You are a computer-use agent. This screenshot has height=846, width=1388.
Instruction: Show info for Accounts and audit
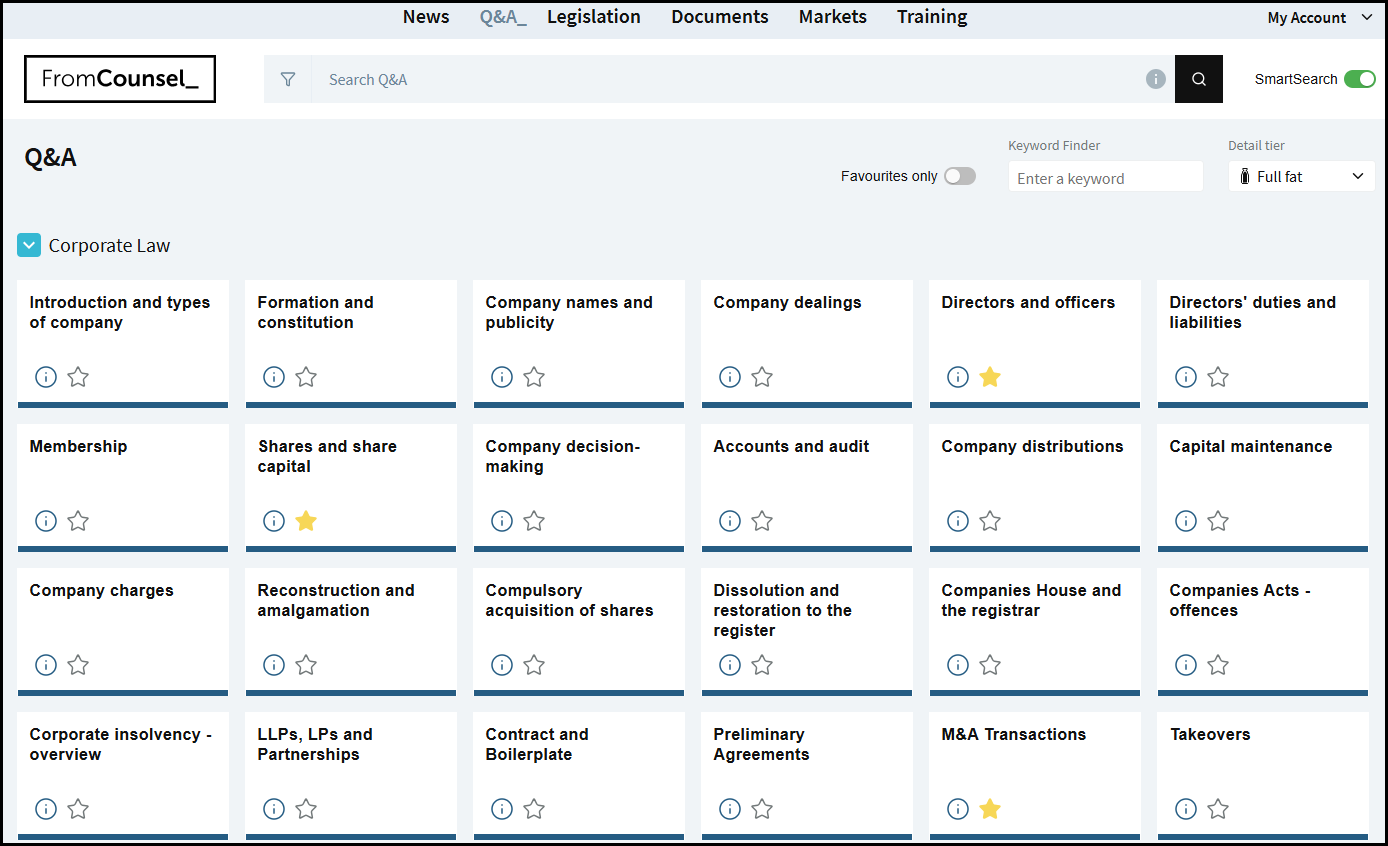point(730,521)
